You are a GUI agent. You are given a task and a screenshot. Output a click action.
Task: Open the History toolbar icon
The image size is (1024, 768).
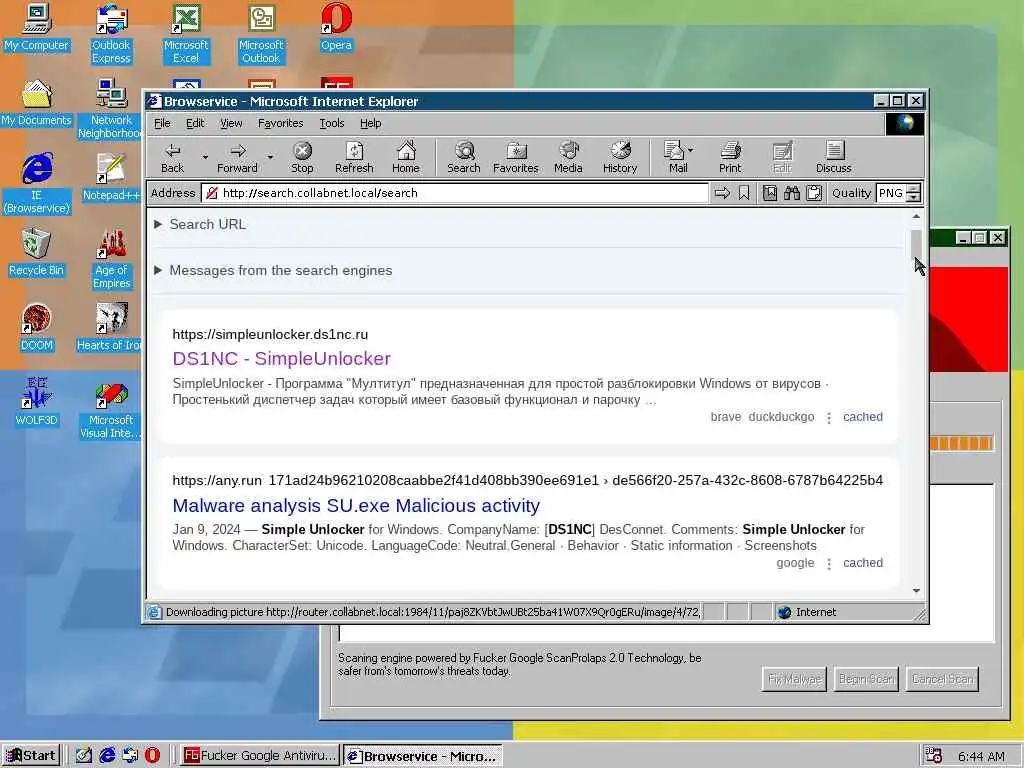(620, 157)
